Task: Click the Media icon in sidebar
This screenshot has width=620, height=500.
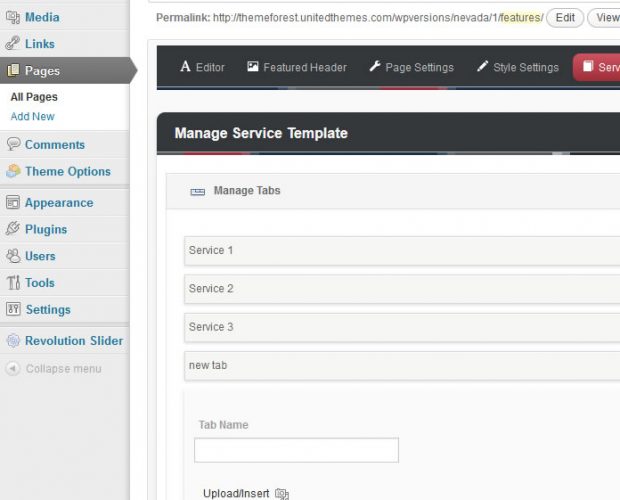Action: [x=13, y=17]
